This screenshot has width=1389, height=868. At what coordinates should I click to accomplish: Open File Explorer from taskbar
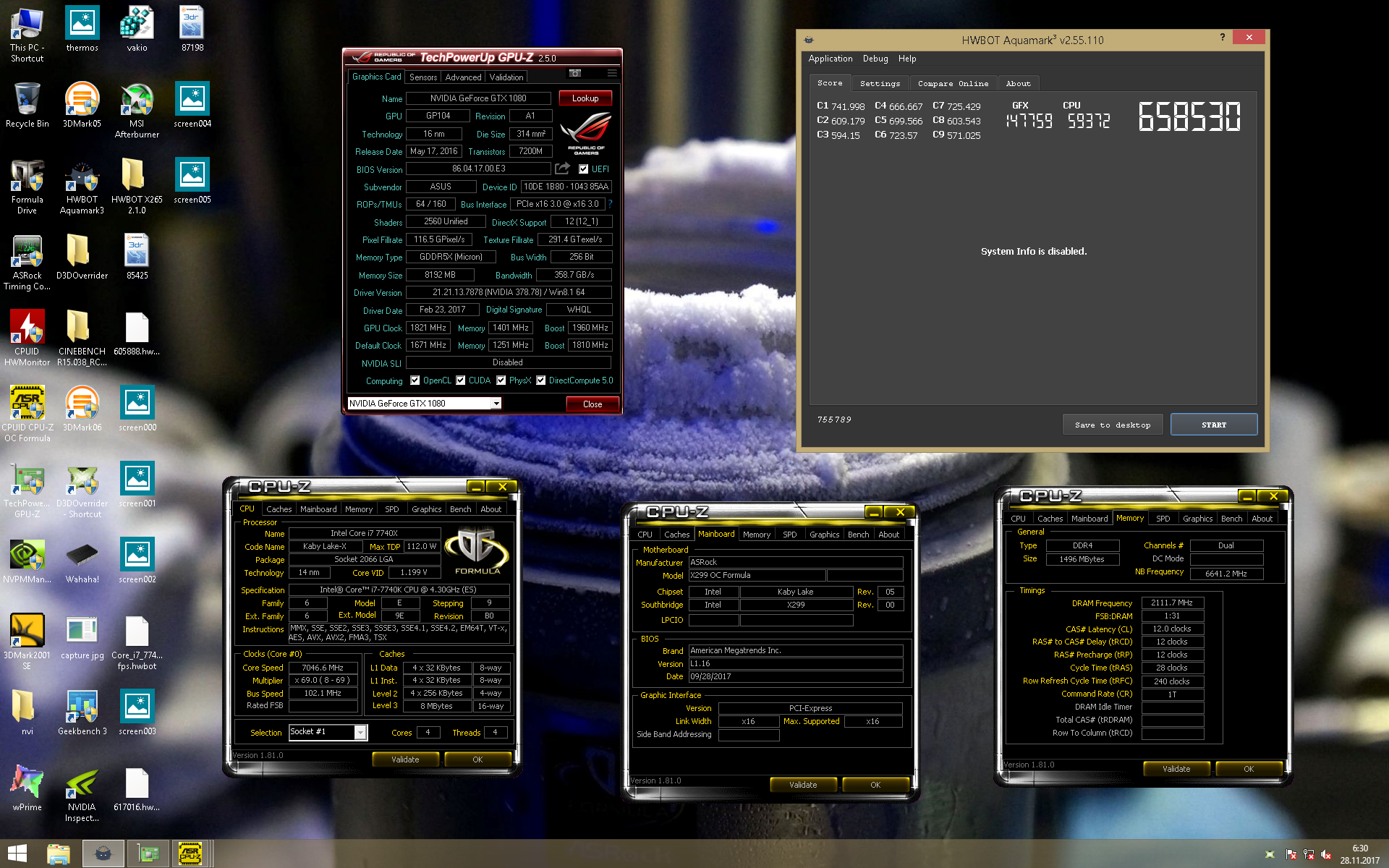pos(59,854)
